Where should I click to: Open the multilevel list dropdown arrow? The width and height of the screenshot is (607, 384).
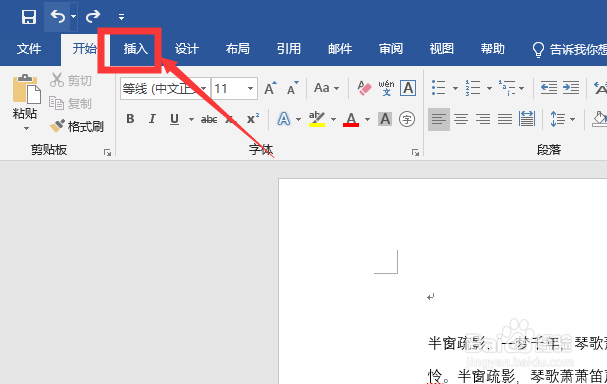click(x=521, y=89)
